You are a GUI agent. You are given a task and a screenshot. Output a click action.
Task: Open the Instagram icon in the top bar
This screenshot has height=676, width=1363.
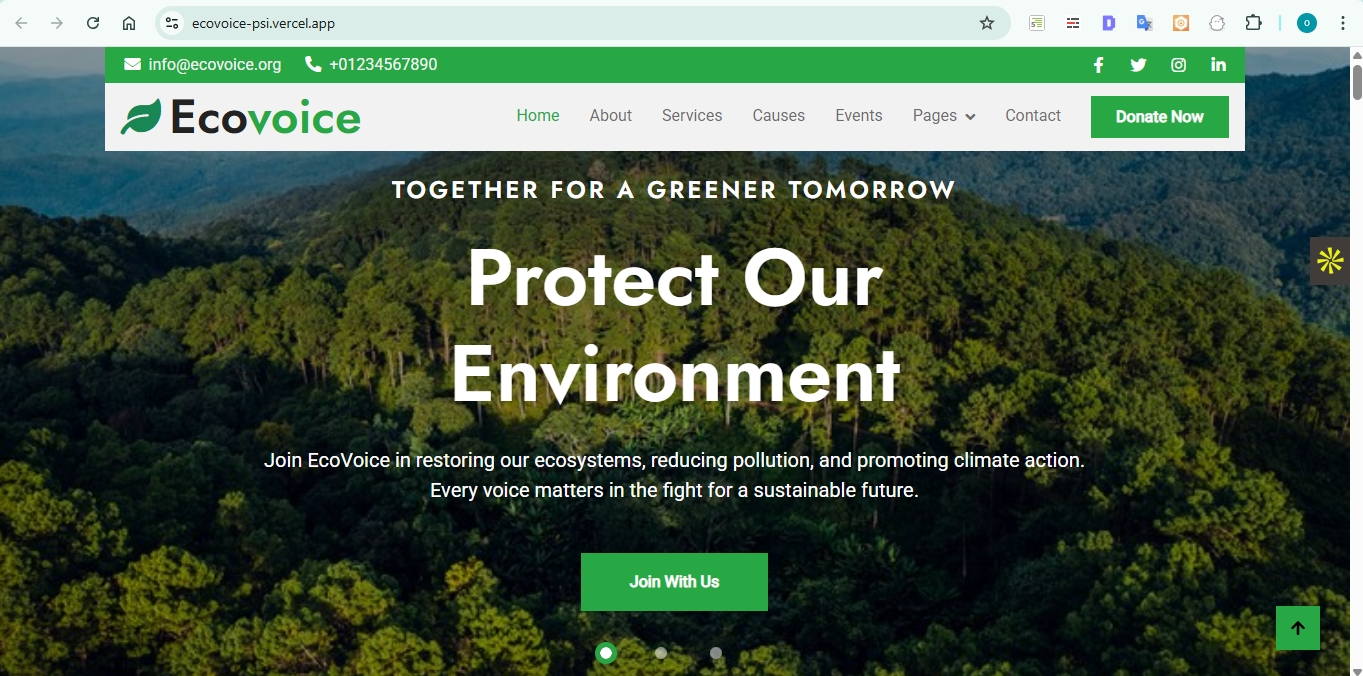pos(1179,65)
